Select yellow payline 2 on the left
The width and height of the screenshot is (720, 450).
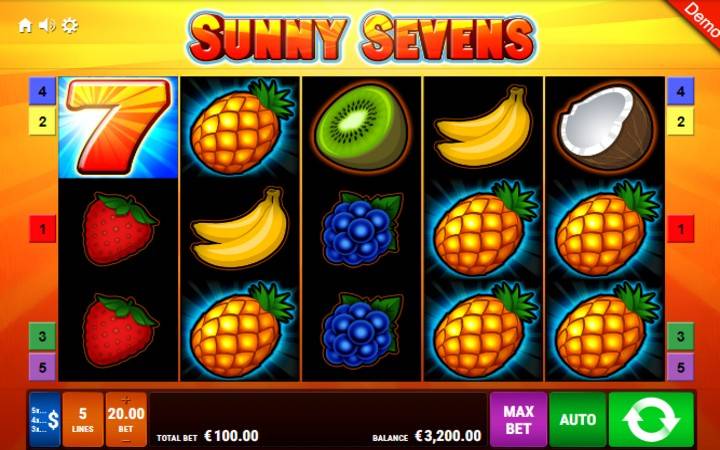[x=42, y=121]
